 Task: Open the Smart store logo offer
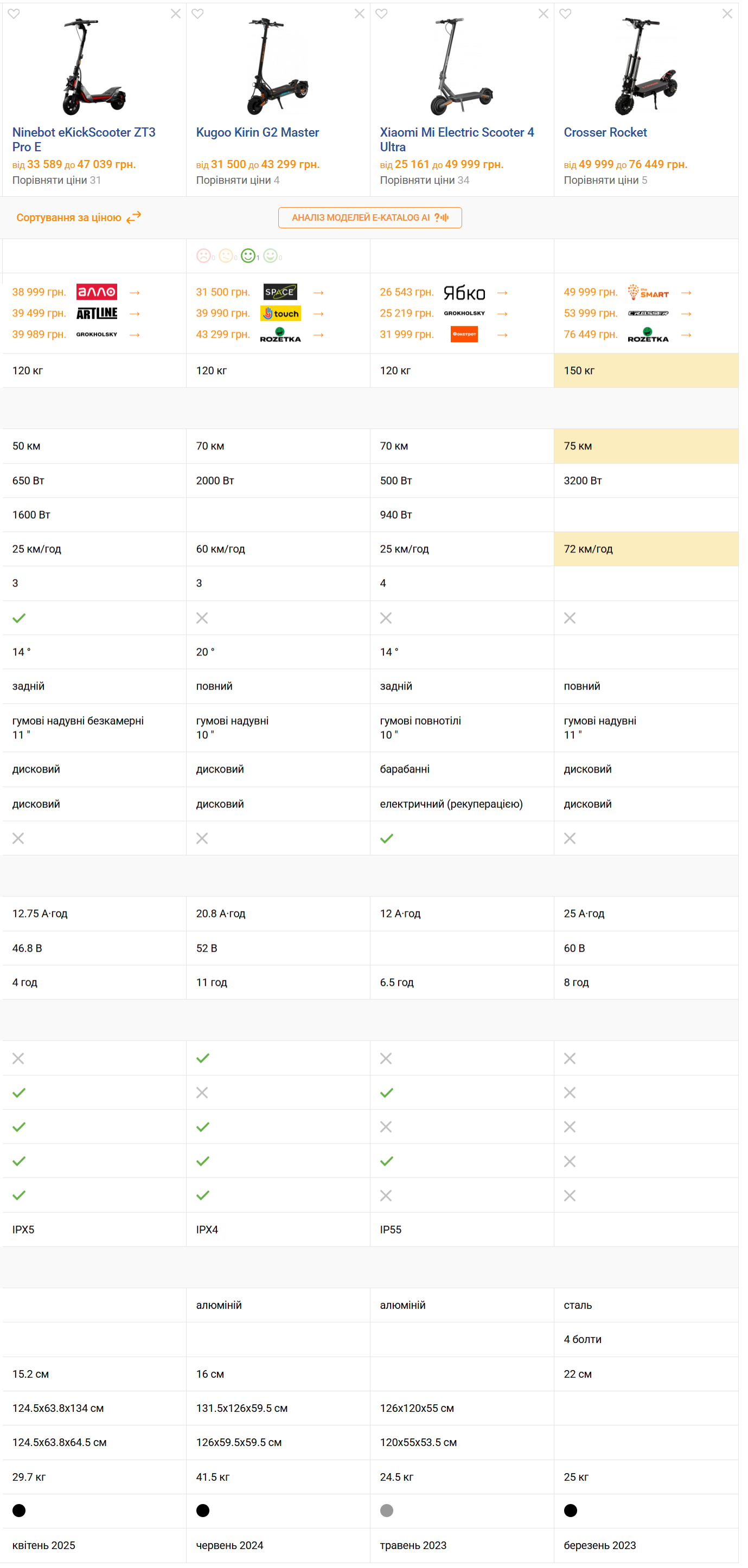(x=648, y=292)
